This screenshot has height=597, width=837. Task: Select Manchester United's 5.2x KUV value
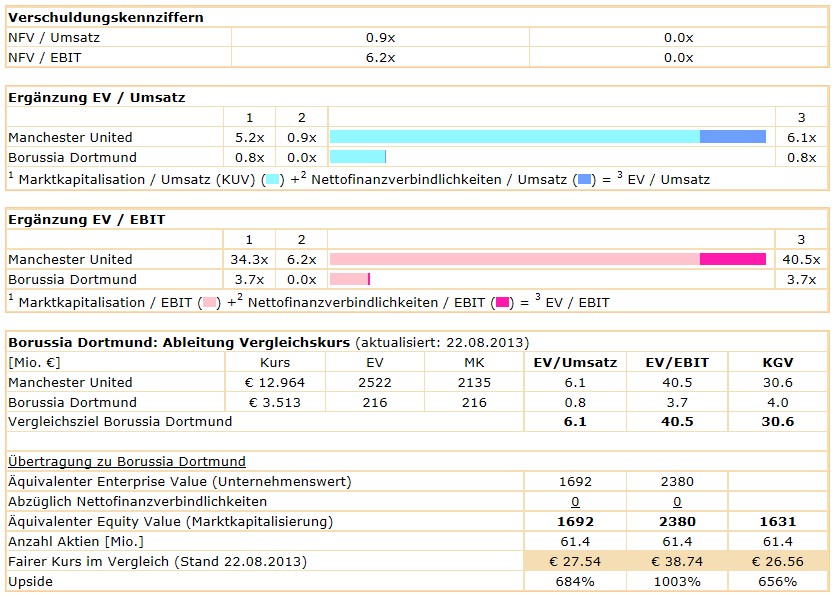click(250, 138)
